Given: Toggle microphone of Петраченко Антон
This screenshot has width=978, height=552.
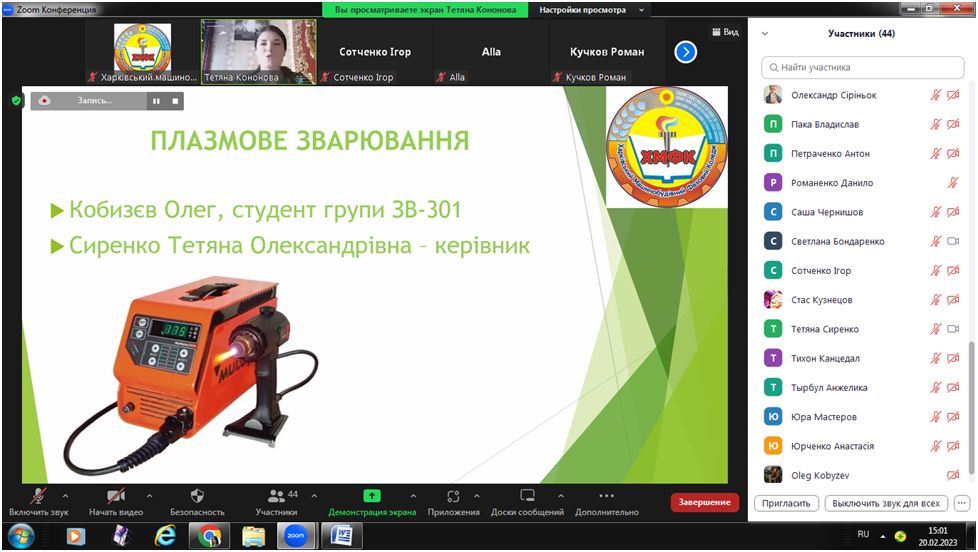Looking at the screenshot, I should pyautogui.click(x=936, y=153).
